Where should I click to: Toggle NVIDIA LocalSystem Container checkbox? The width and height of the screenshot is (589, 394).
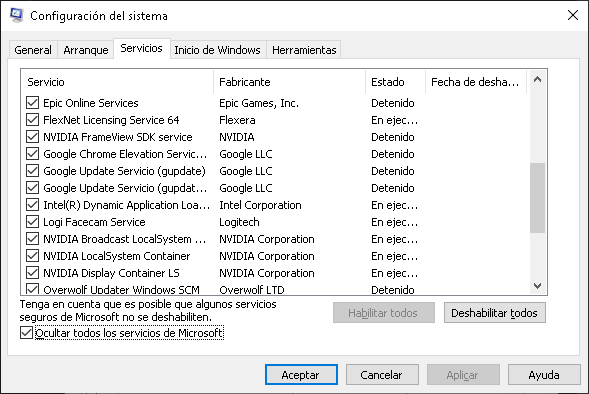click(x=33, y=256)
